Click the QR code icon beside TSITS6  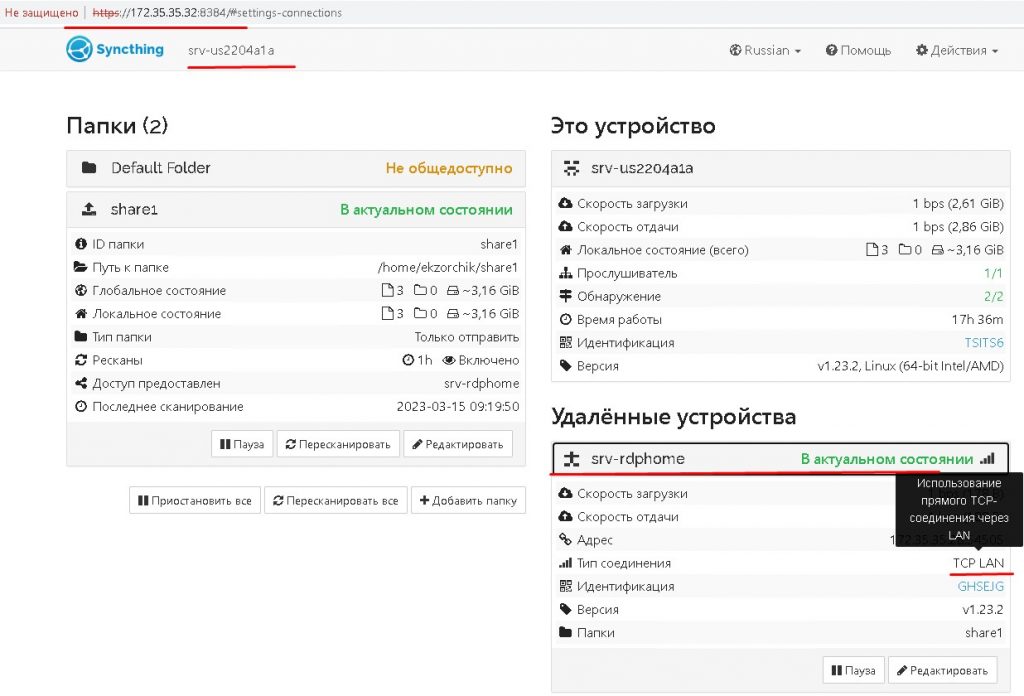click(x=566, y=343)
